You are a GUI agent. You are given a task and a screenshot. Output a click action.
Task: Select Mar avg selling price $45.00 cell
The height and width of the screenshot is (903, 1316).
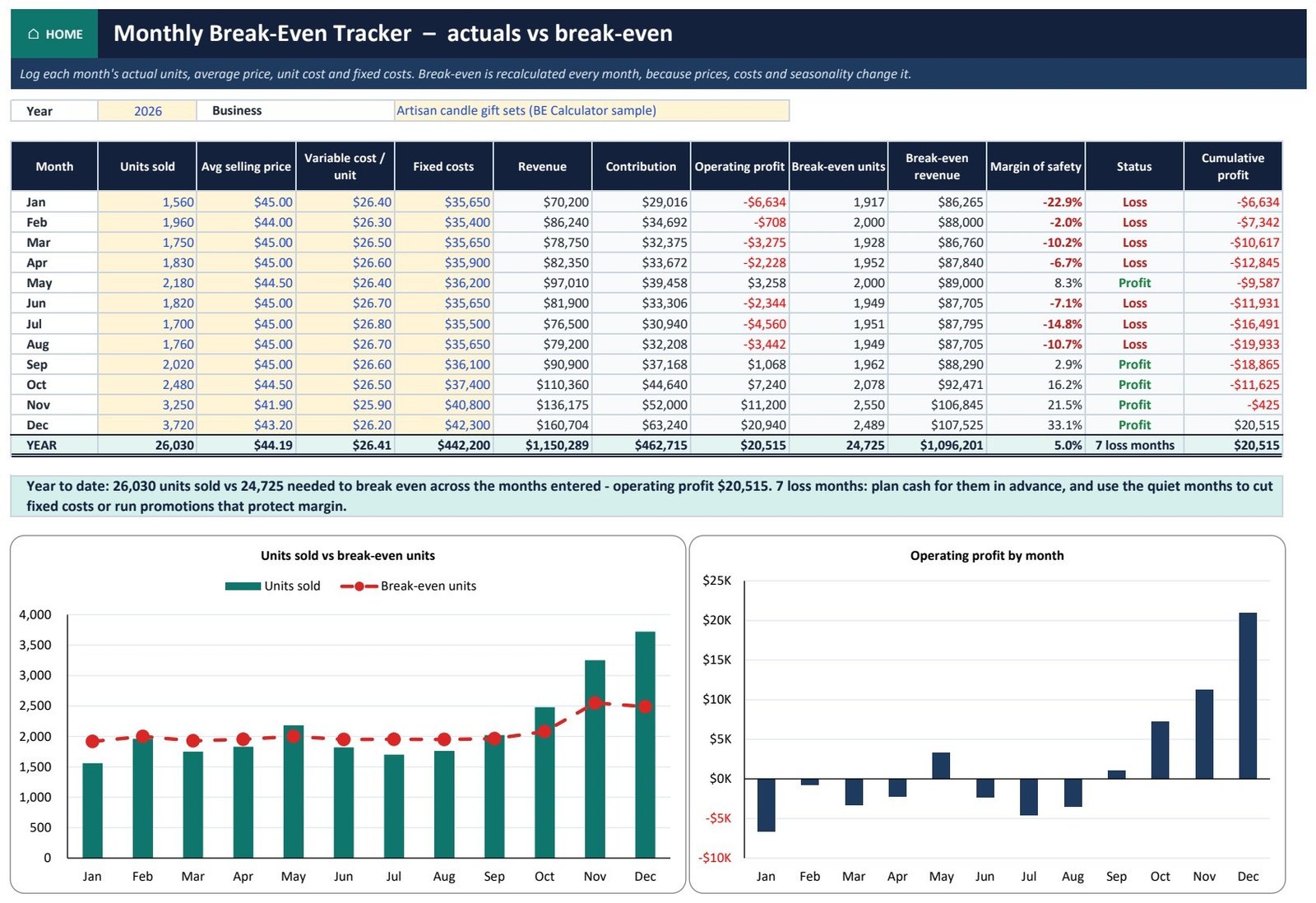[x=246, y=243]
